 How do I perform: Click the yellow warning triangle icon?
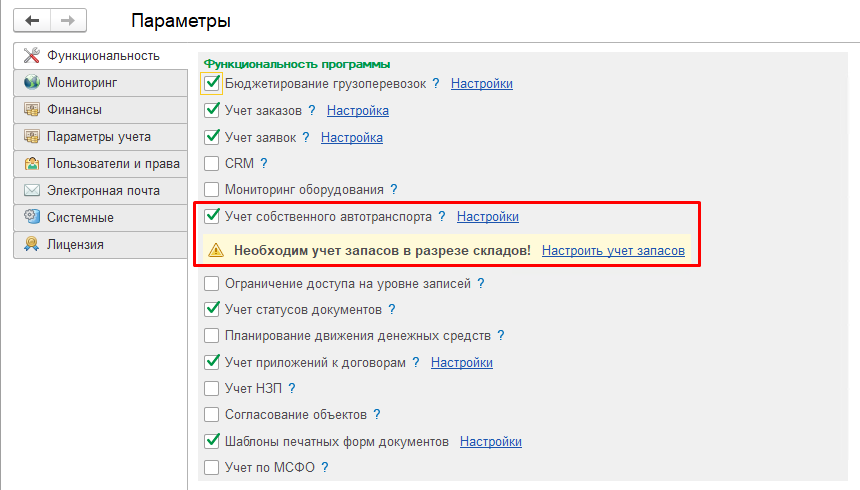tap(216, 251)
